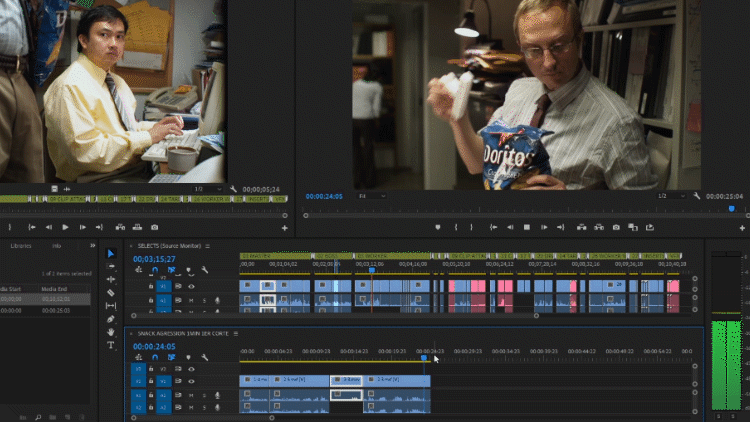Switch to the Info tab
750x422 pixels.
click(56, 245)
